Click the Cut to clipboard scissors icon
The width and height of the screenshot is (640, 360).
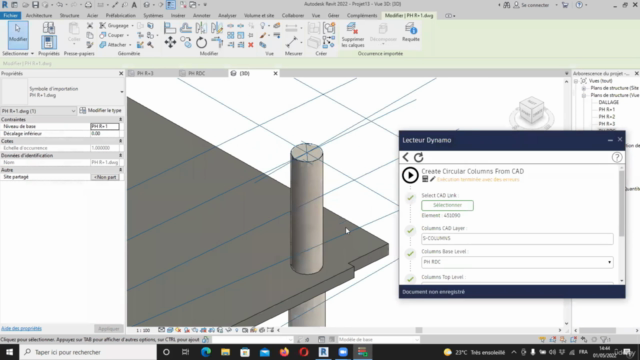click(90, 26)
